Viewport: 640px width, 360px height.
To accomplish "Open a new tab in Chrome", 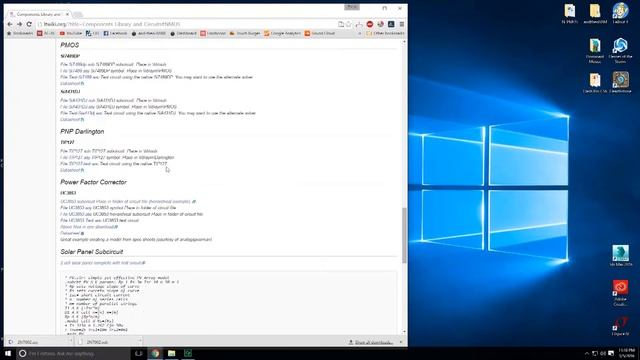I will [x=78, y=15].
